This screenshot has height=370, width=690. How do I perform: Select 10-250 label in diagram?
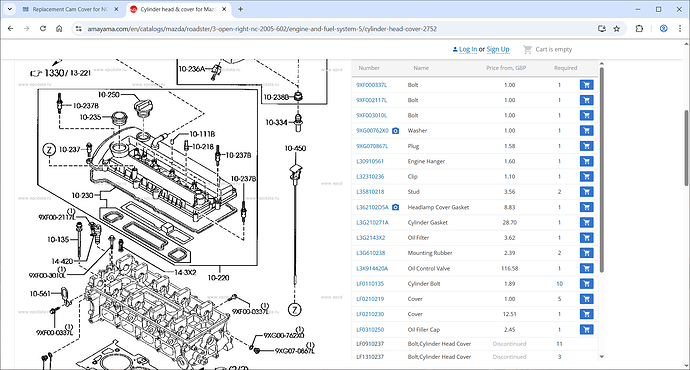point(108,95)
